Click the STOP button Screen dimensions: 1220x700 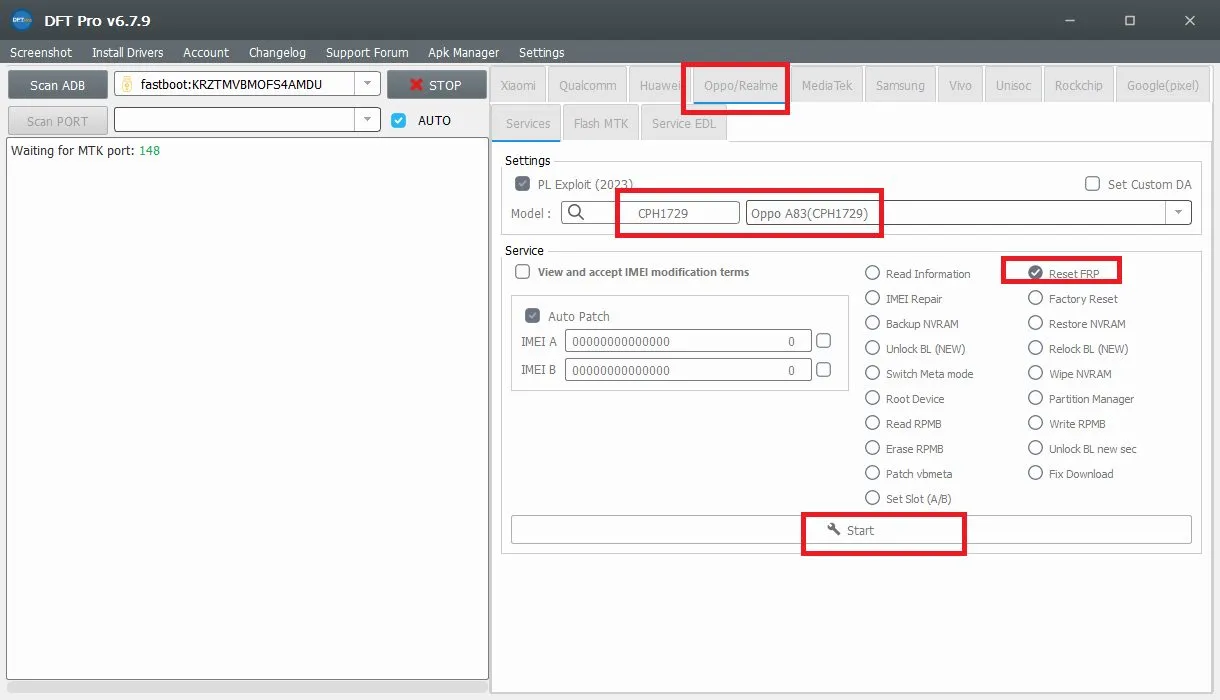(436, 85)
